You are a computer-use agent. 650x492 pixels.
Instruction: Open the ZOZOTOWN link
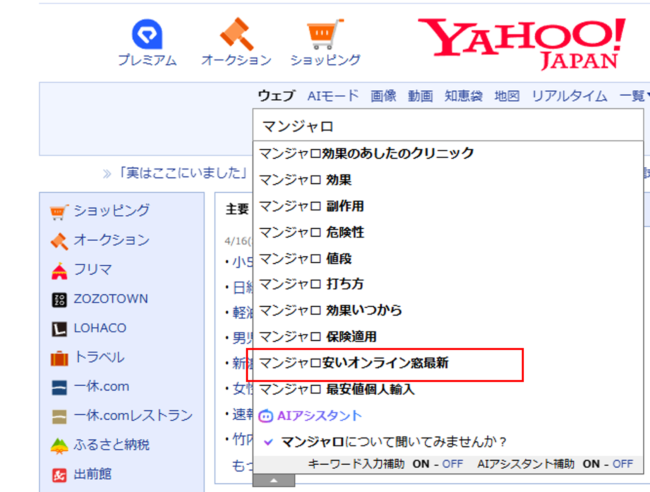click(x=111, y=298)
